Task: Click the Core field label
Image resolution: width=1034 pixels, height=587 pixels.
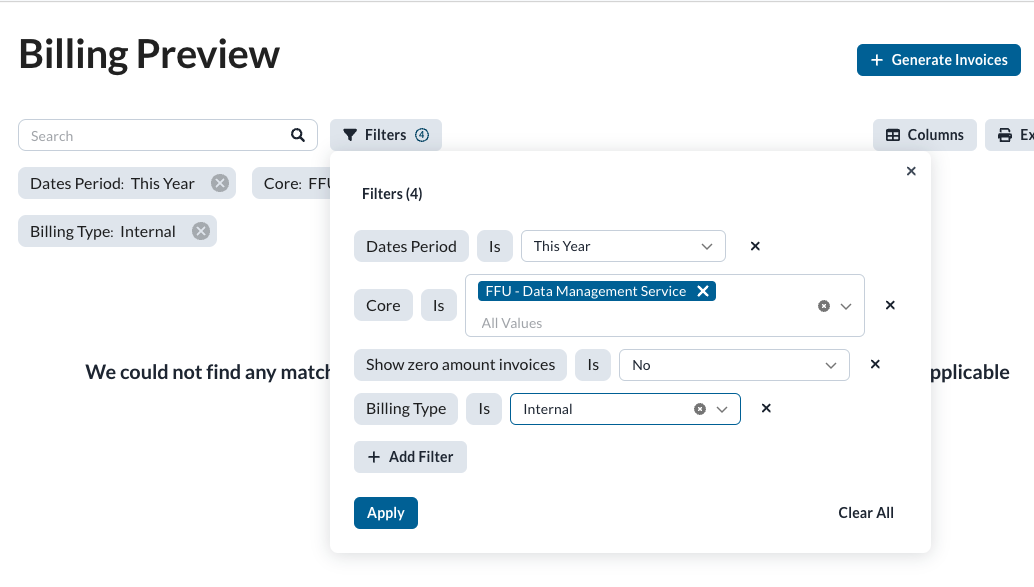Action: pyautogui.click(x=383, y=305)
